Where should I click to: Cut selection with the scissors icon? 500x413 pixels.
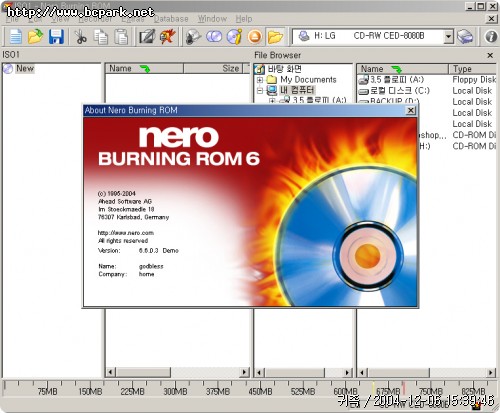[80, 37]
